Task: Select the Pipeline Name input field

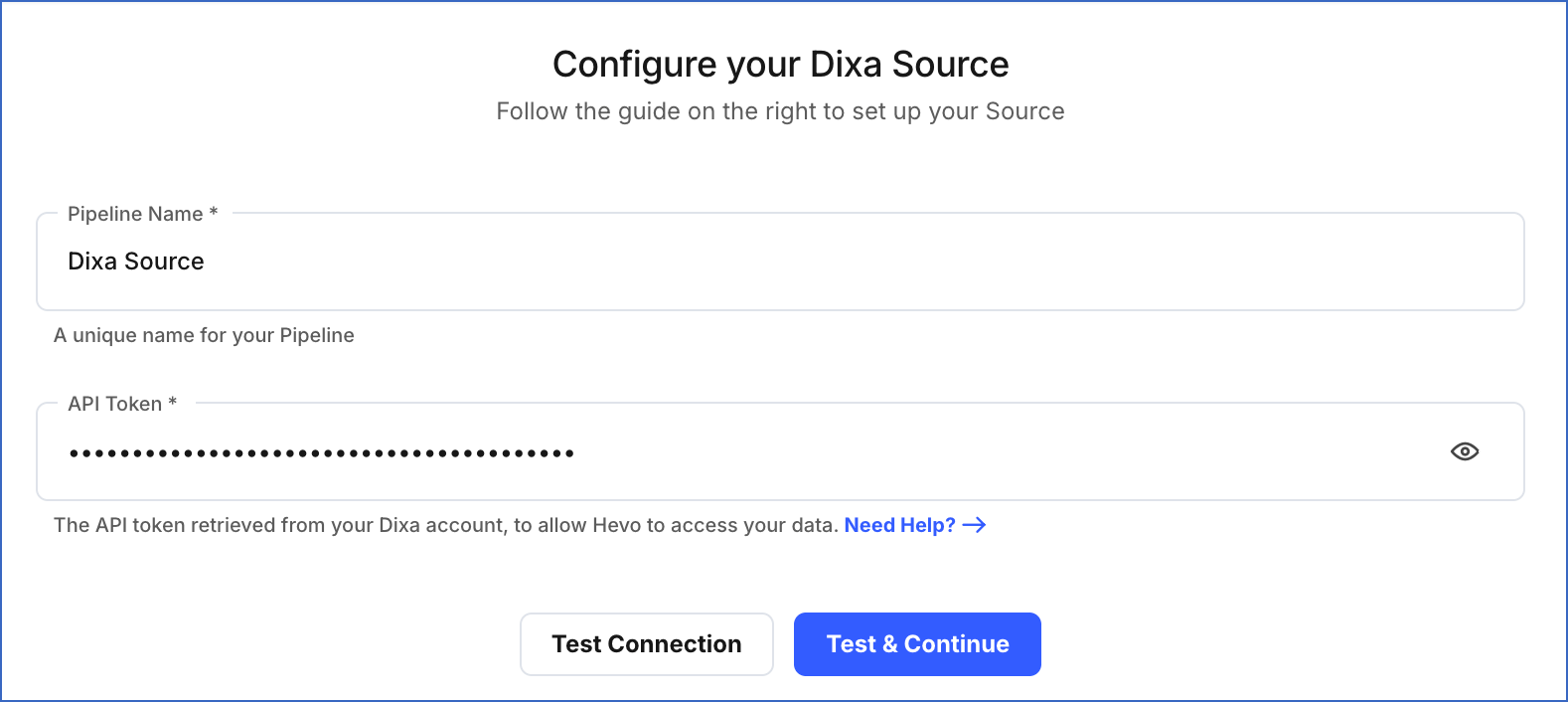Action: 596,261
